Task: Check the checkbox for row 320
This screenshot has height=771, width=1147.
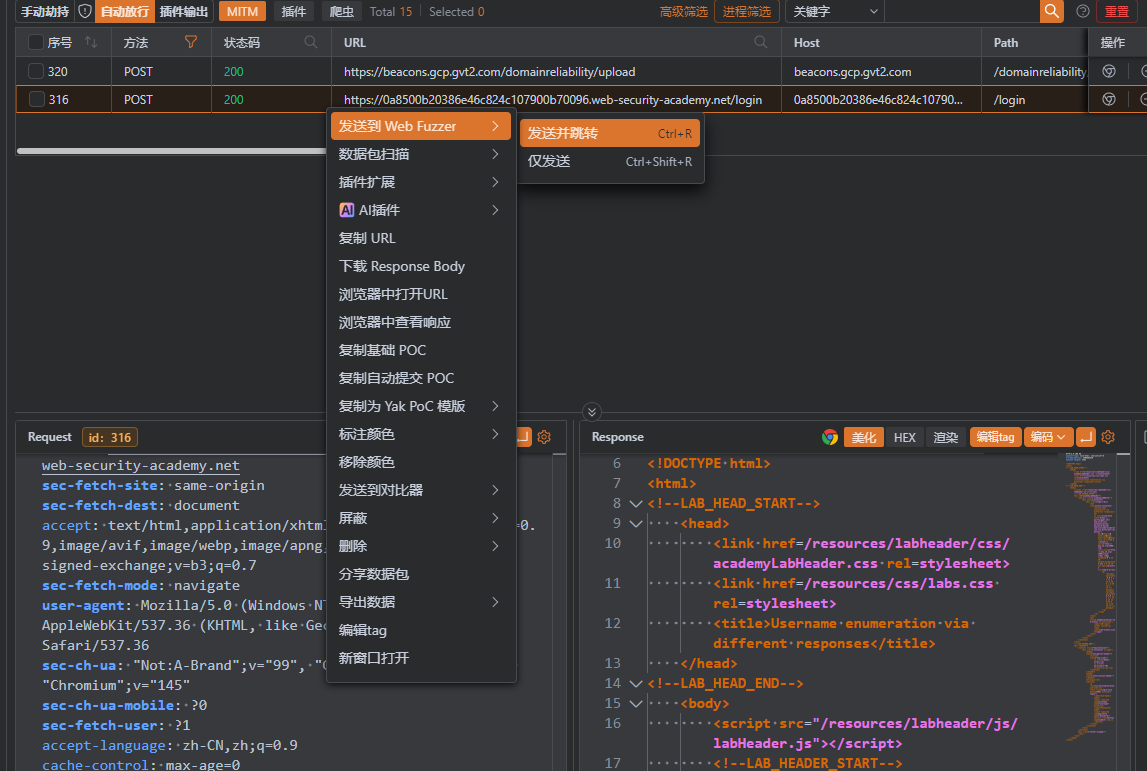Action: coord(36,72)
